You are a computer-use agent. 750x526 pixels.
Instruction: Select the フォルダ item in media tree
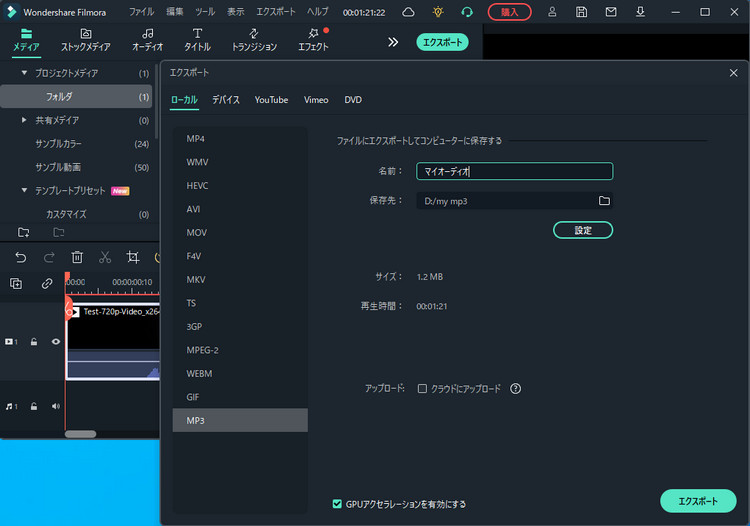click(x=77, y=97)
